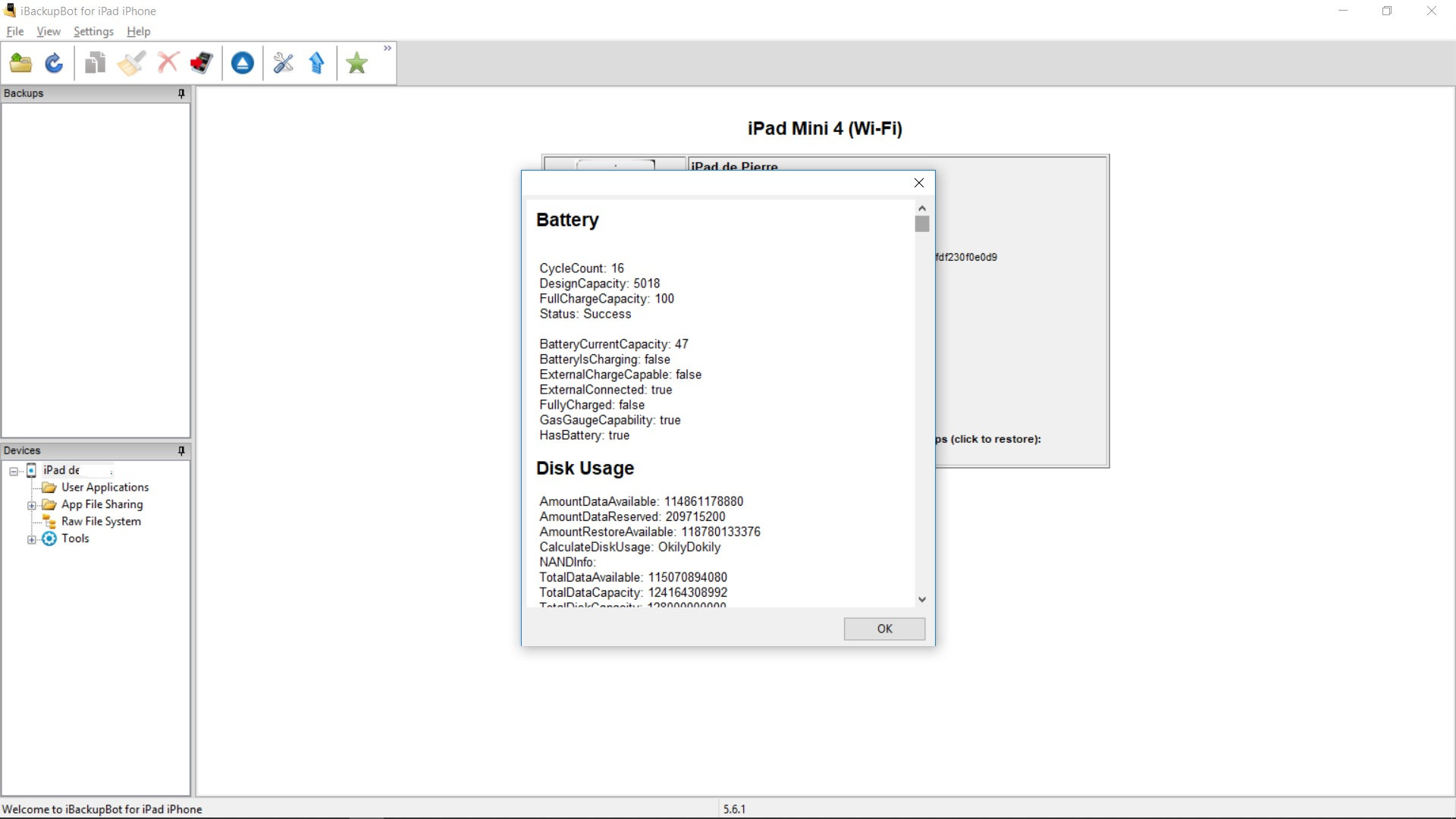Click the open backup folder icon

coord(20,63)
